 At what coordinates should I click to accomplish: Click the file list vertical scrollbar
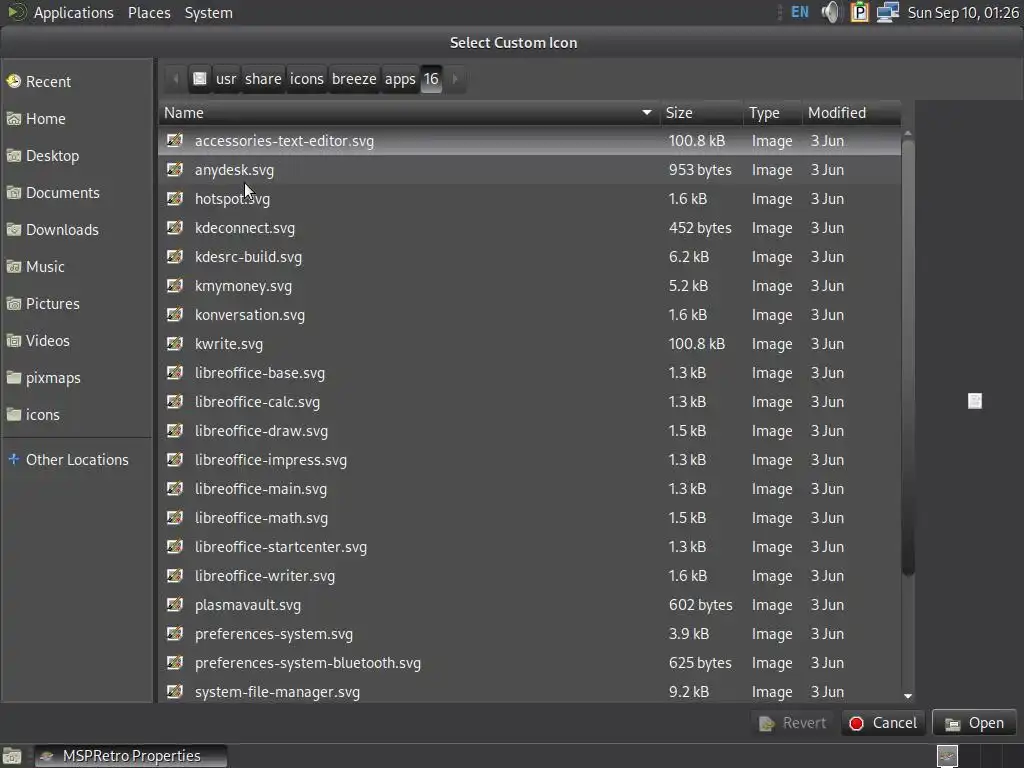(908, 358)
